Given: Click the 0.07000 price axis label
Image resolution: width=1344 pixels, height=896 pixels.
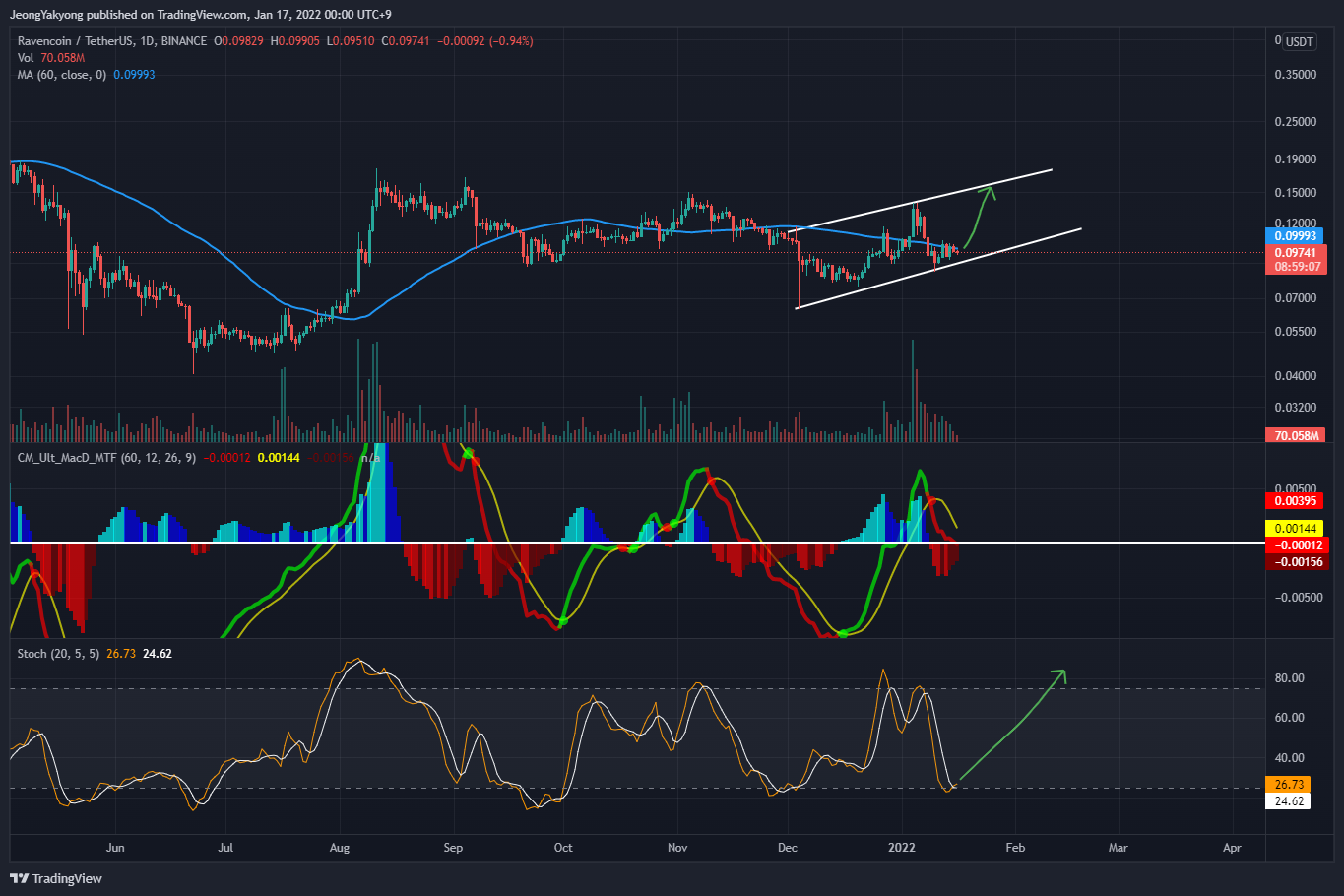Looking at the screenshot, I should point(1296,298).
